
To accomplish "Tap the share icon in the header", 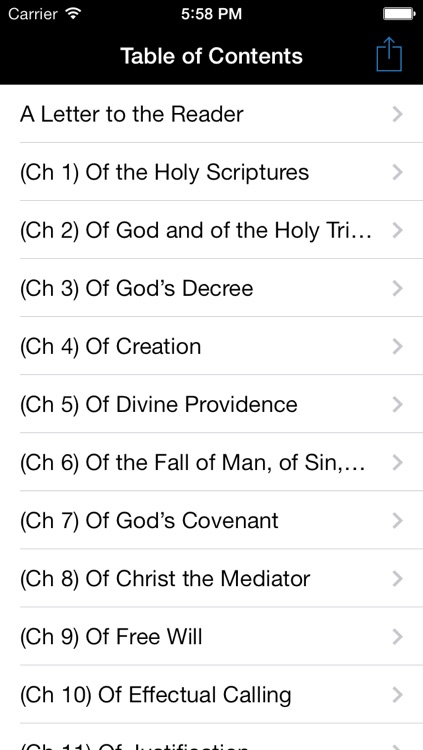I will [389, 55].
